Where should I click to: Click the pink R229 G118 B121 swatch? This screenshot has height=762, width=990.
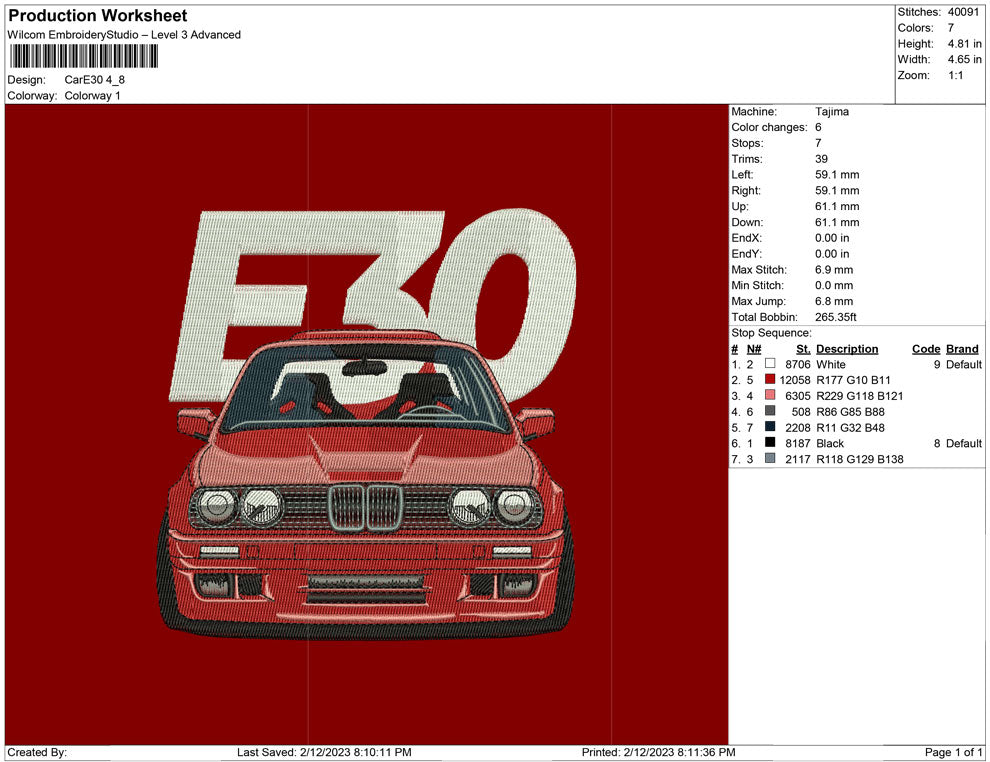pyautogui.click(x=770, y=396)
